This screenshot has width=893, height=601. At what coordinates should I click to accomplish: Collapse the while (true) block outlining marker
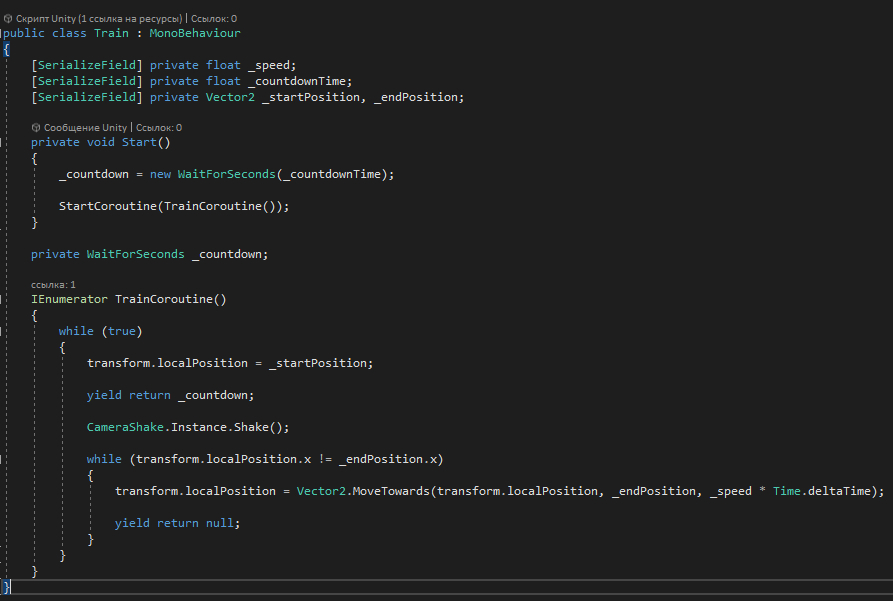pyautogui.click(x=4, y=331)
